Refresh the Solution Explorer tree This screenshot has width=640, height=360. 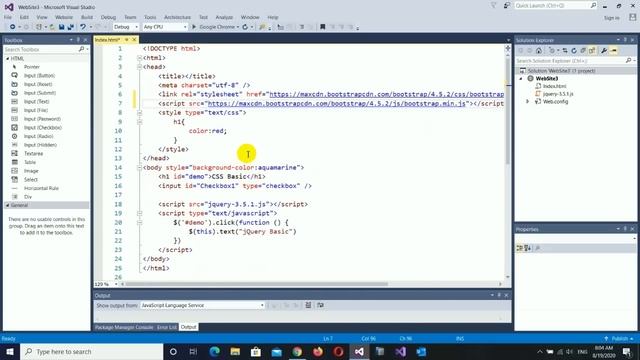click(x=574, y=51)
